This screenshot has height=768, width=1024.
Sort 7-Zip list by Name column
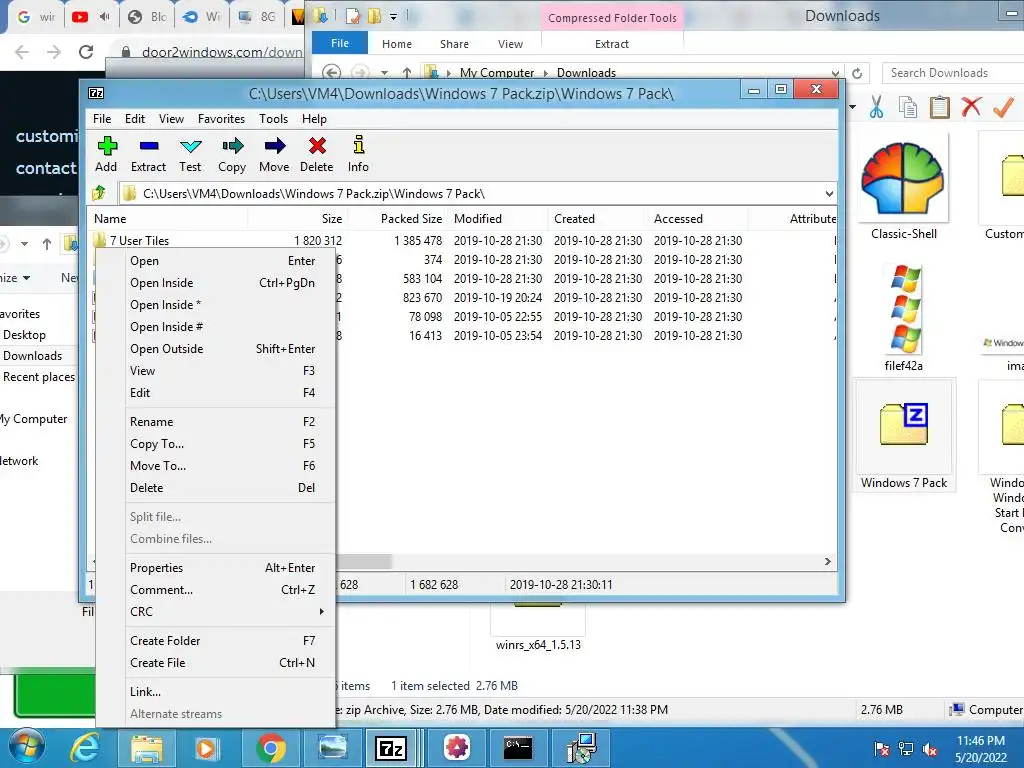coord(167,219)
